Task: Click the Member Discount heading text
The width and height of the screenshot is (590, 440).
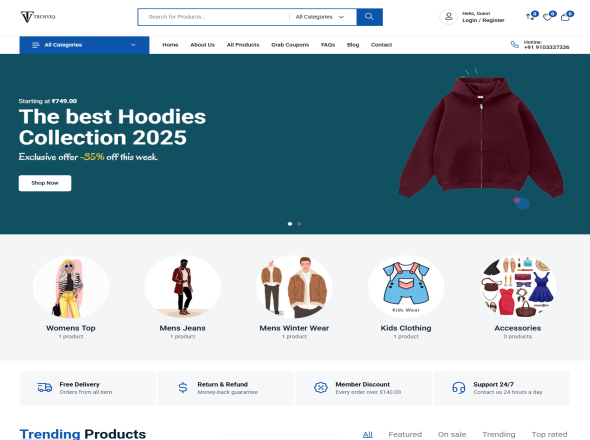Action: coord(363,384)
